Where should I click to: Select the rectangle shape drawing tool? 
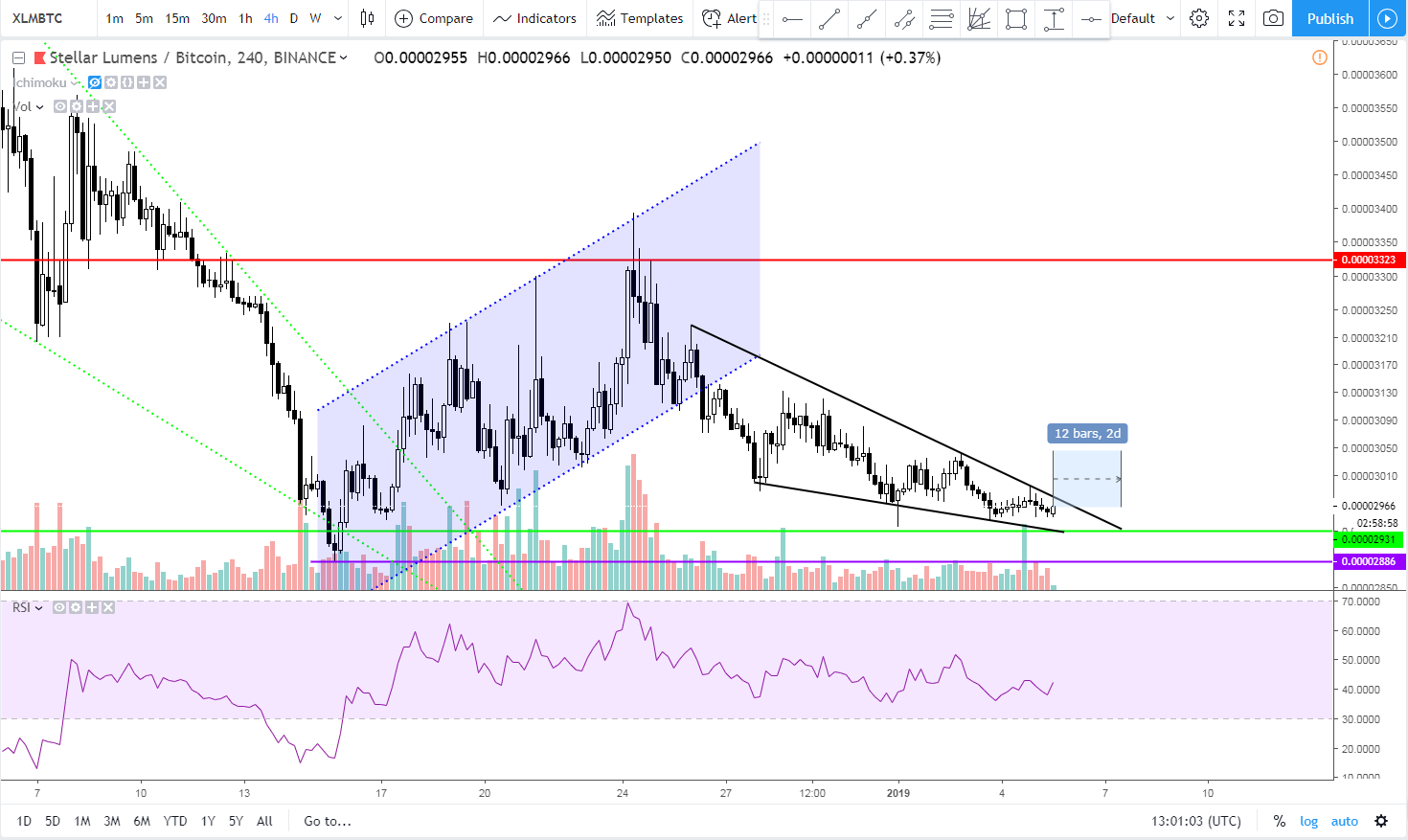pyautogui.click(x=1016, y=18)
